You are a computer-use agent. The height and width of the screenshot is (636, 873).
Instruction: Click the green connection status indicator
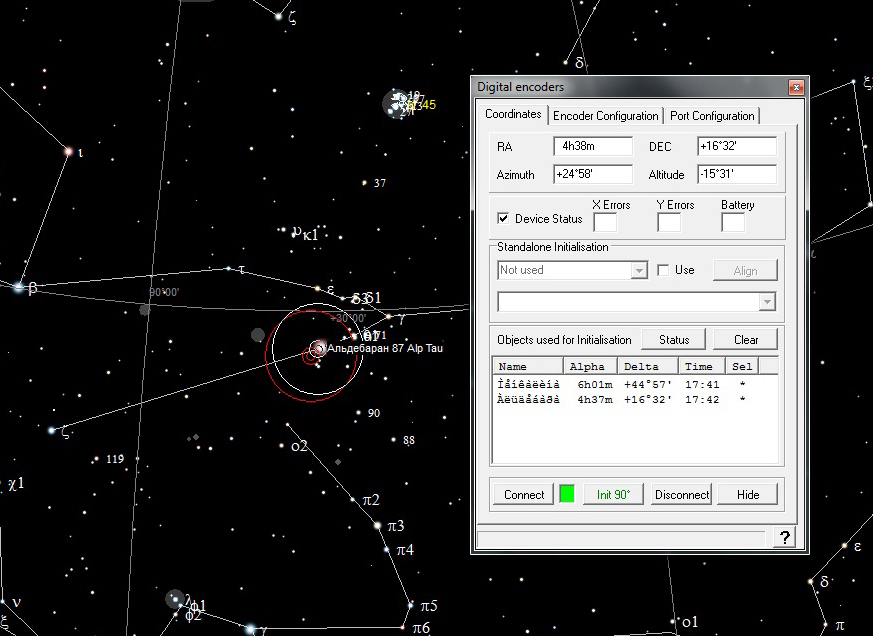(x=567, y=494)
